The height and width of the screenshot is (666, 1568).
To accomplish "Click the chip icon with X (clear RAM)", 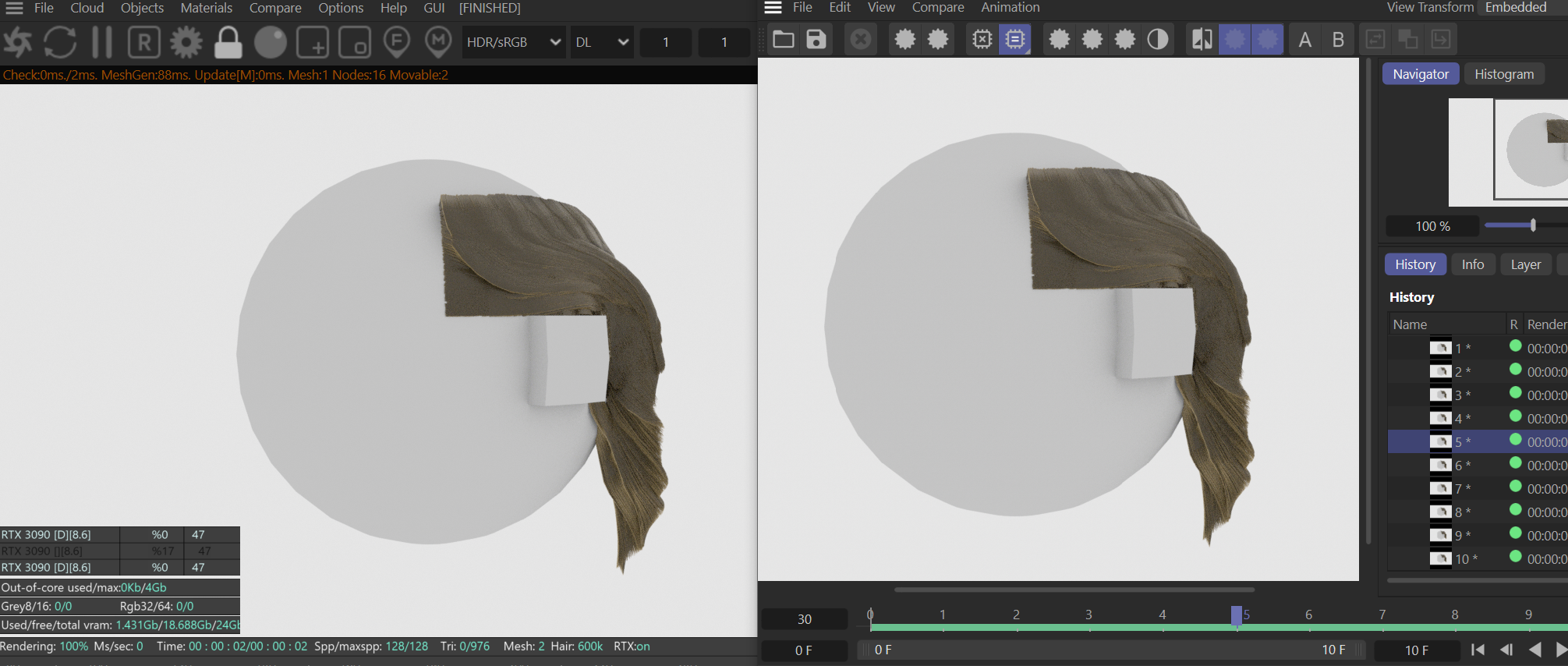I will pos(982,39).
